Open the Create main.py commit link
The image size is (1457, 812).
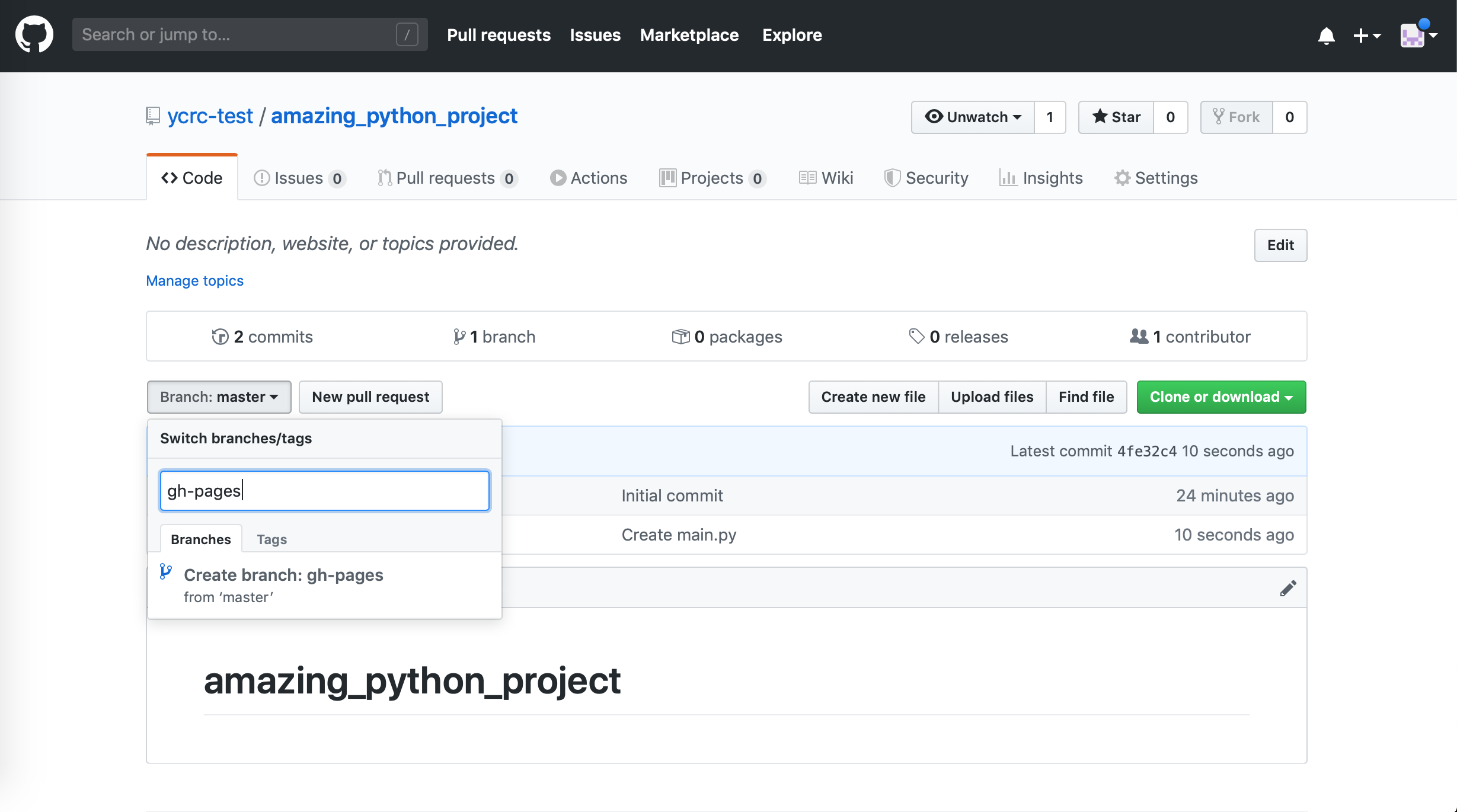(679, 535)
